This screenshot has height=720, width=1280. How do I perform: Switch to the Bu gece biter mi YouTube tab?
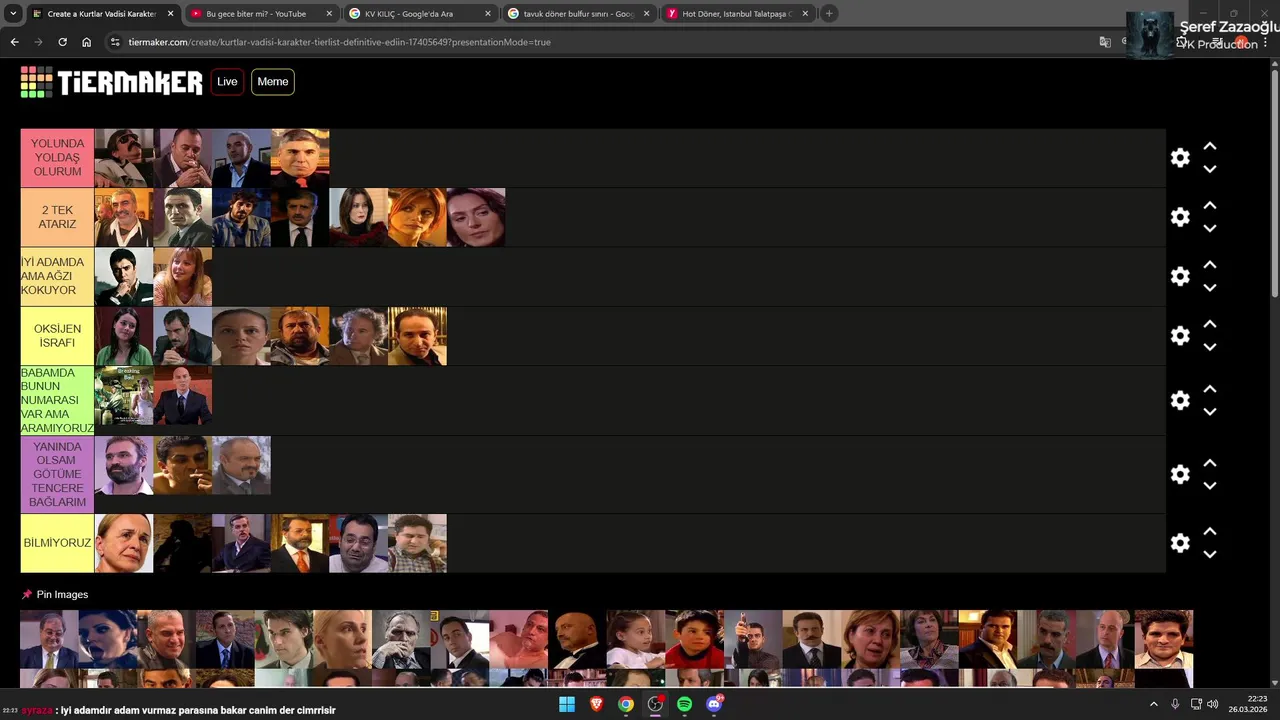tap(255, 14)
